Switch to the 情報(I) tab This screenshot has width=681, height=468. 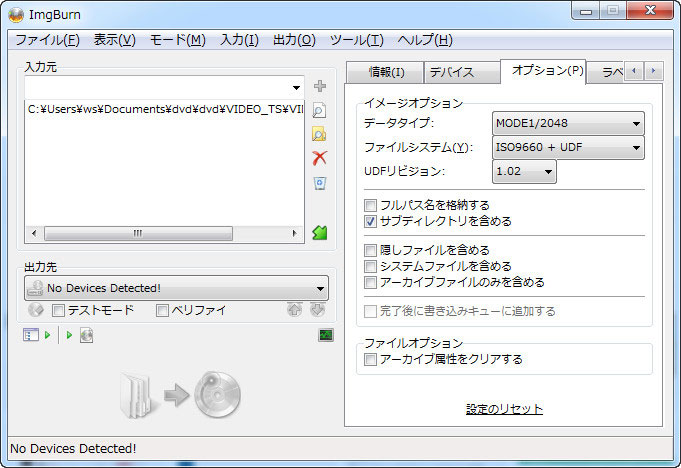click(385, 72)
